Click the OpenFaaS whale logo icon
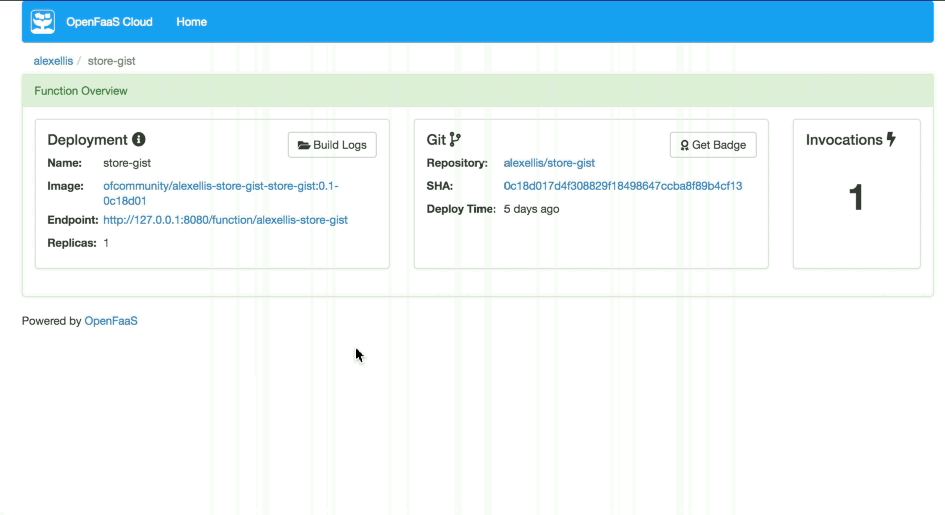Screen dimensions: 945x515 tap(43, 22)
